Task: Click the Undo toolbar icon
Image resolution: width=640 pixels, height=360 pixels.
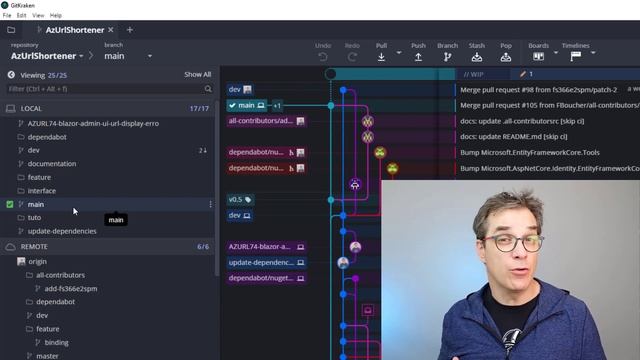Action: coord(323,57)
